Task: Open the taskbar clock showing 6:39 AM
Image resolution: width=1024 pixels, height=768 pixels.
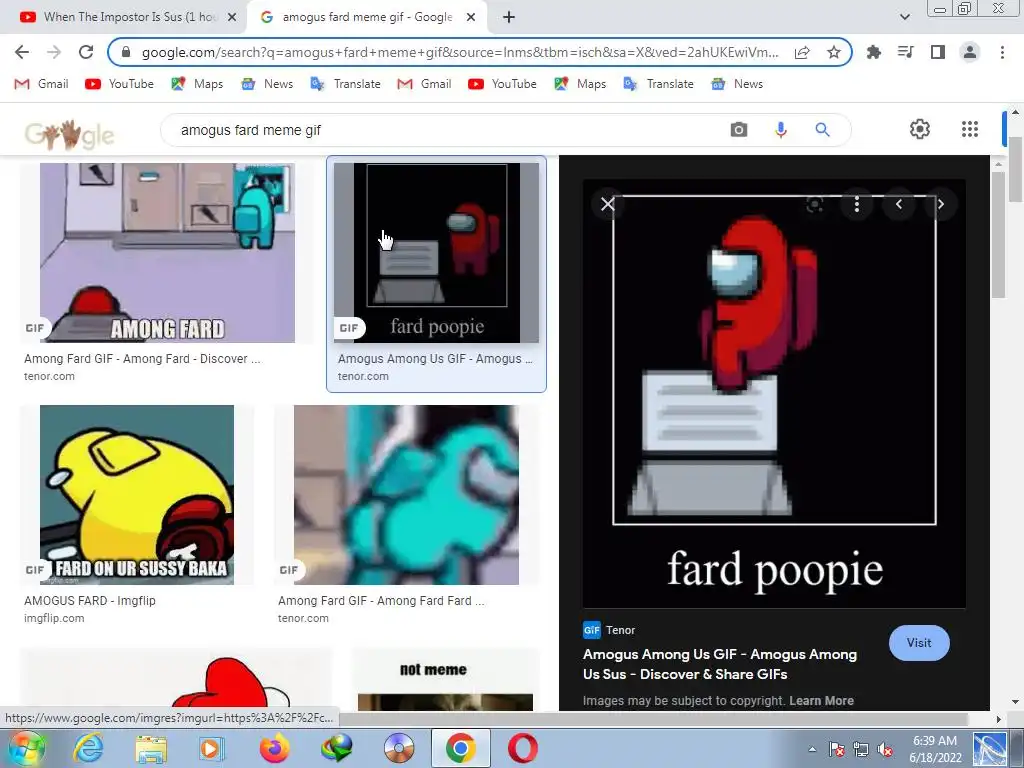Action: (x=935, y=749)
